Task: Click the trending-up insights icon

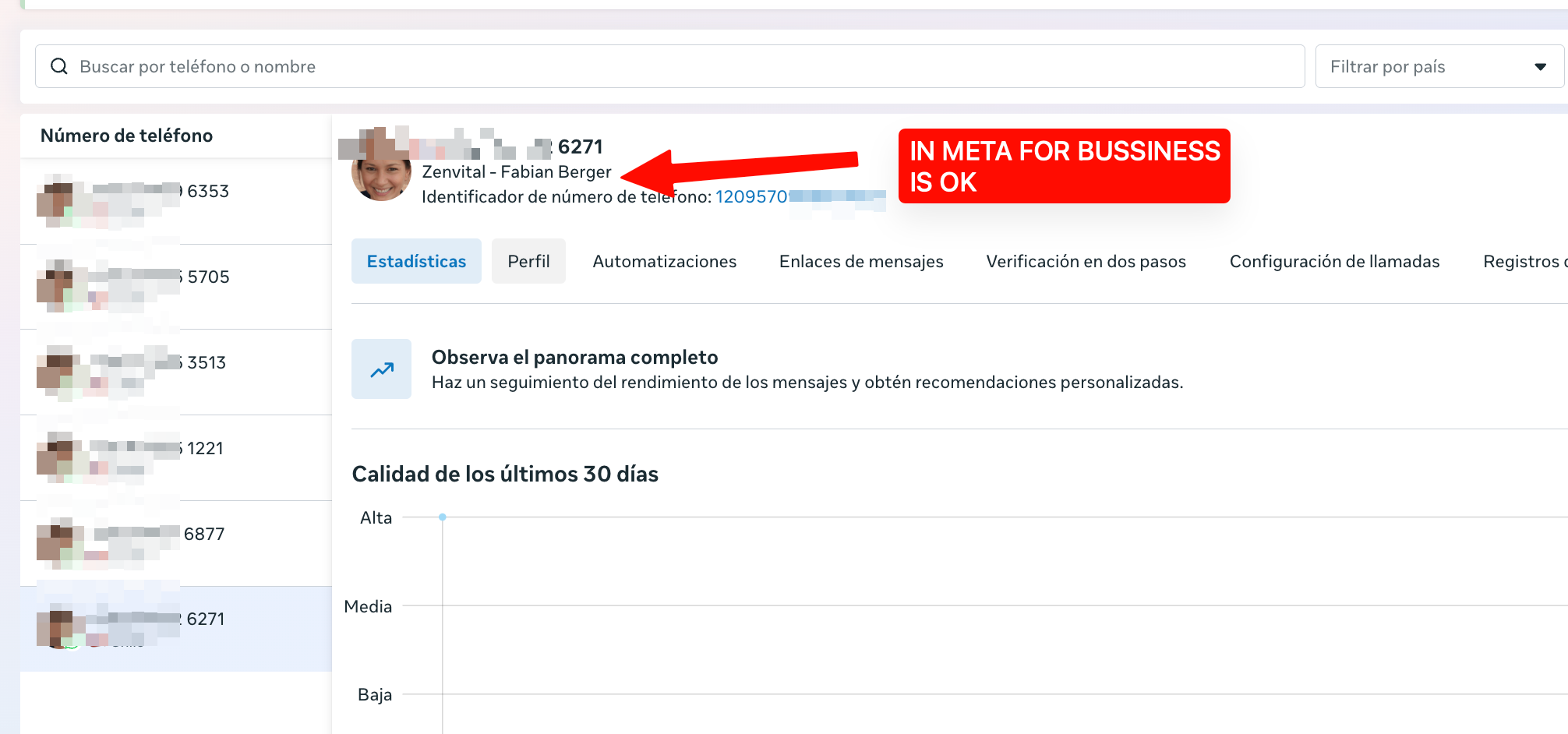Action: pyautogui.click(x=381, y=369)
